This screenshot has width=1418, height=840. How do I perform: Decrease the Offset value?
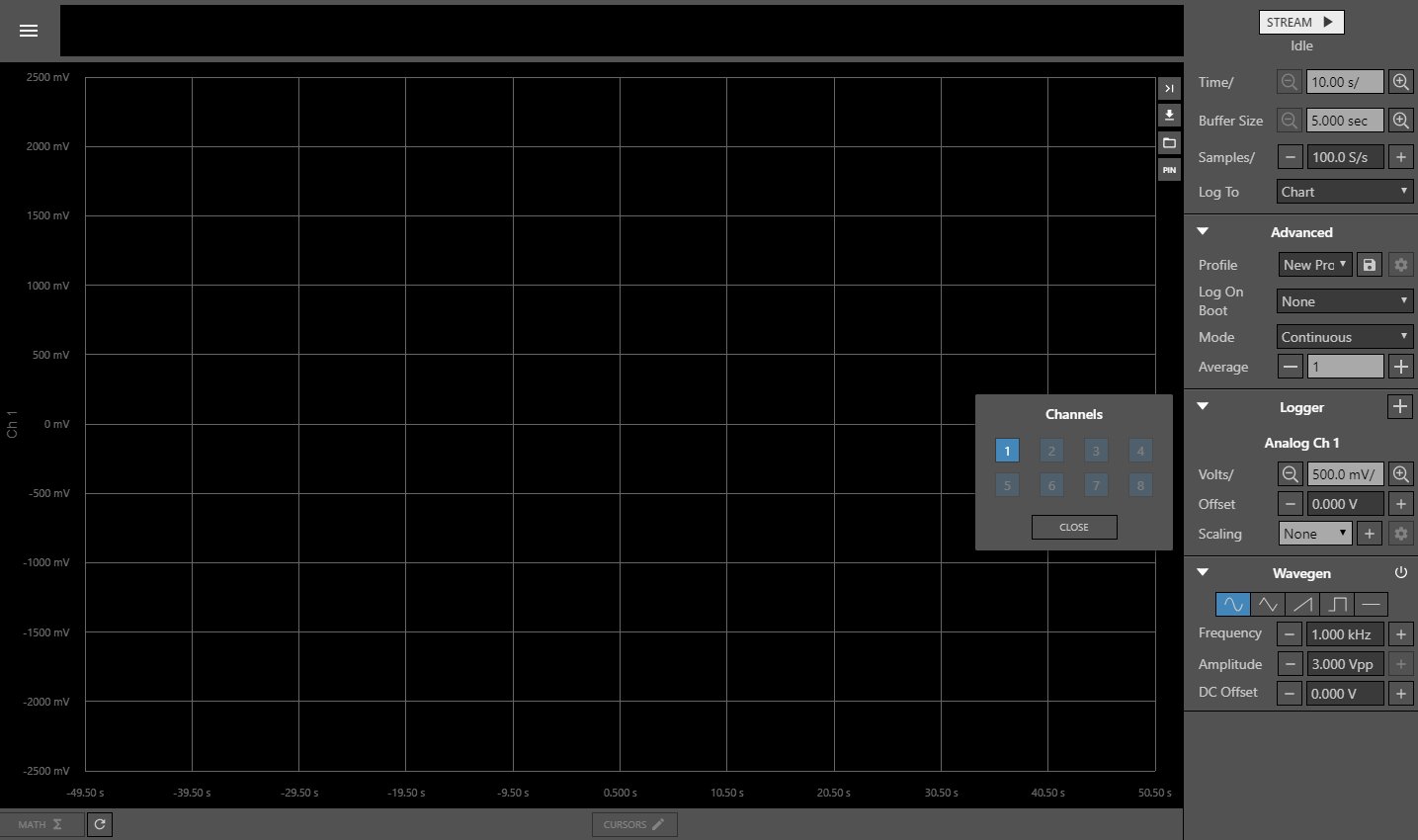pyautogui.click(x=1290, y=504)
